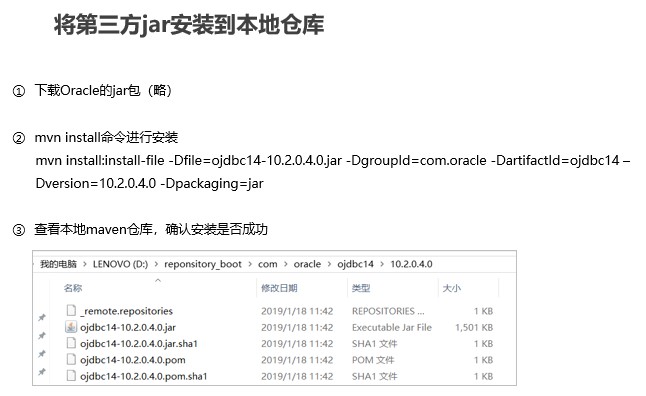Click the Dversion=10.2.0.4.0 -Dpackaging=jar line
This screenshot has width=646, height=396.
pyautogui.click(x=150, y=183)
